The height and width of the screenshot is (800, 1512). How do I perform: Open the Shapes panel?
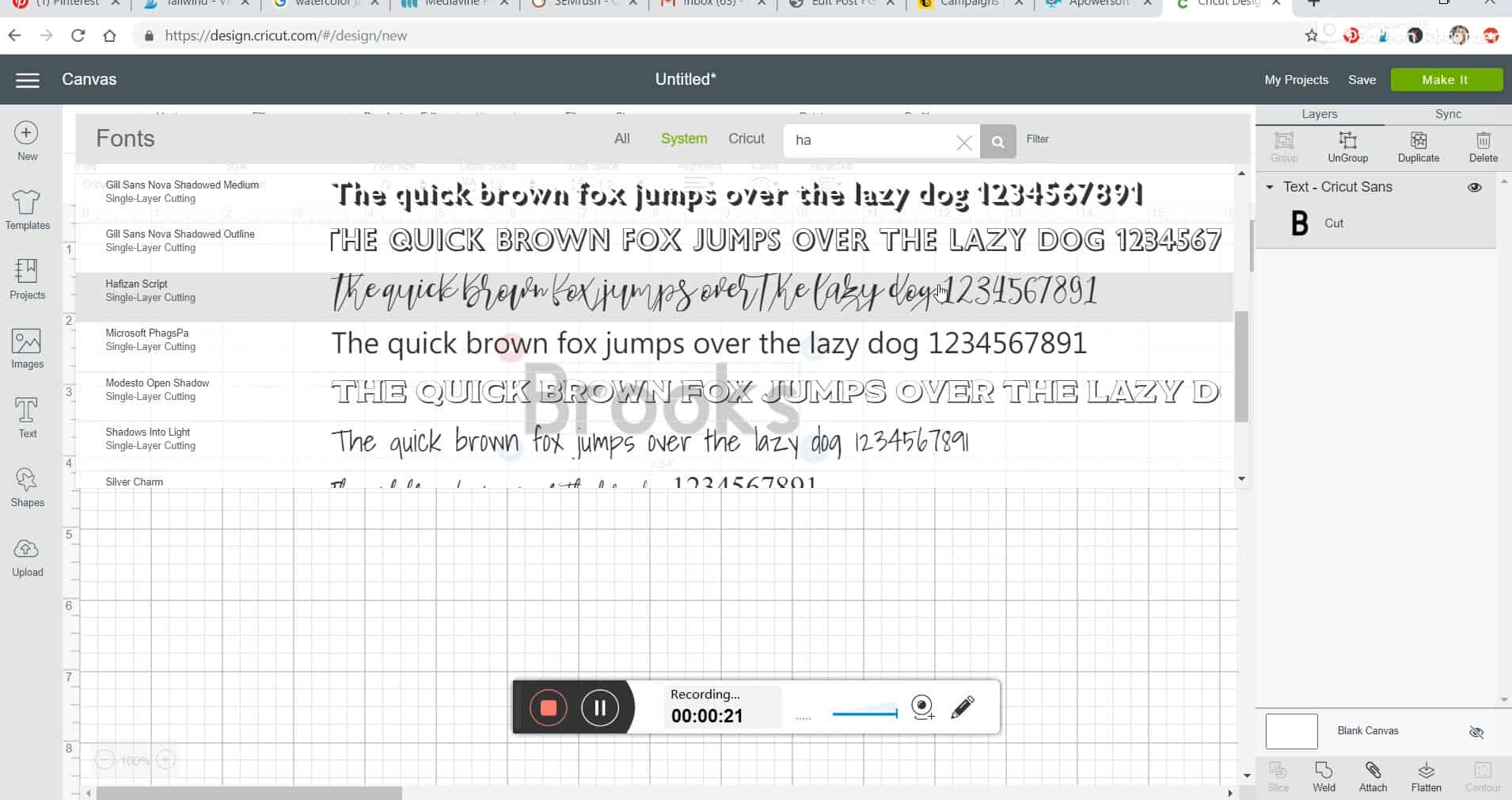click(x=27, y=487)
